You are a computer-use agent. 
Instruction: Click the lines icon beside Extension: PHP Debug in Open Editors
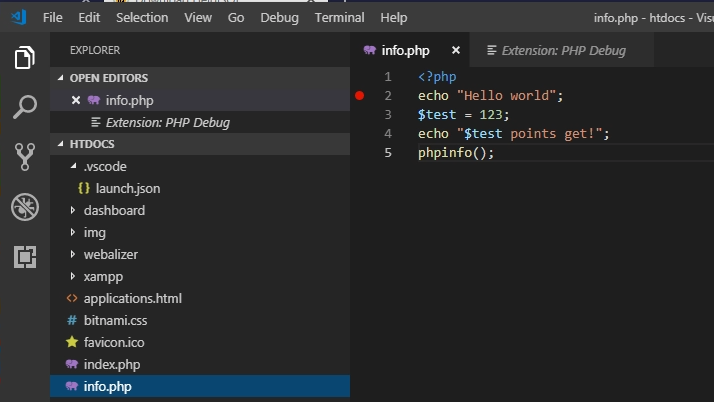(x=96, y=122)
